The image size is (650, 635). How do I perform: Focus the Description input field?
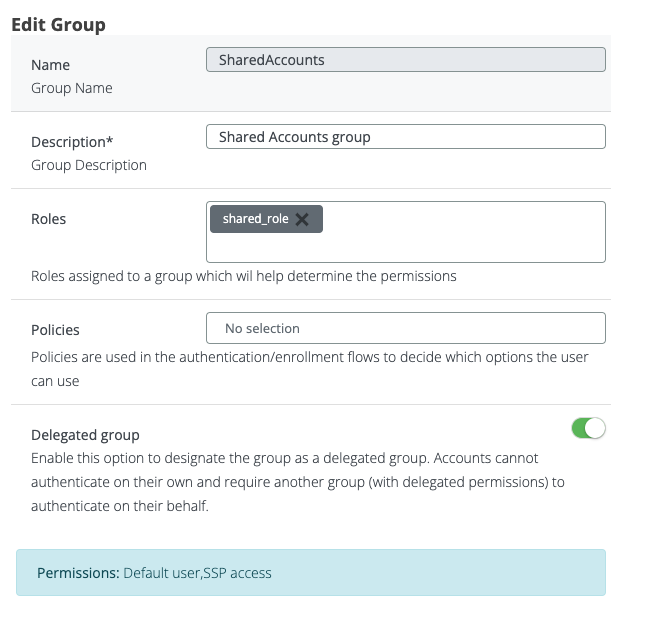point(405,137)
